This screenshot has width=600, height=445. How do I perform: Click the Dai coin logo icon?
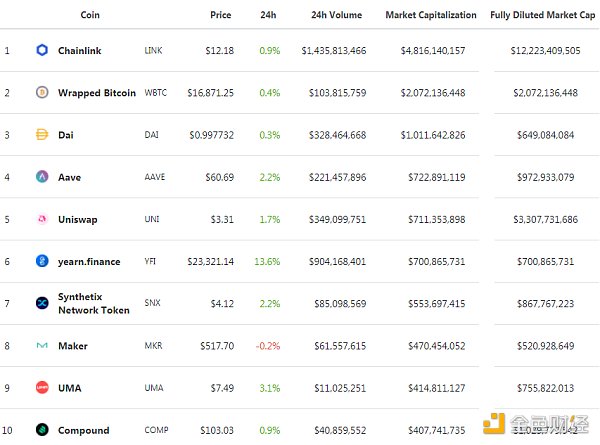(42, 135)
